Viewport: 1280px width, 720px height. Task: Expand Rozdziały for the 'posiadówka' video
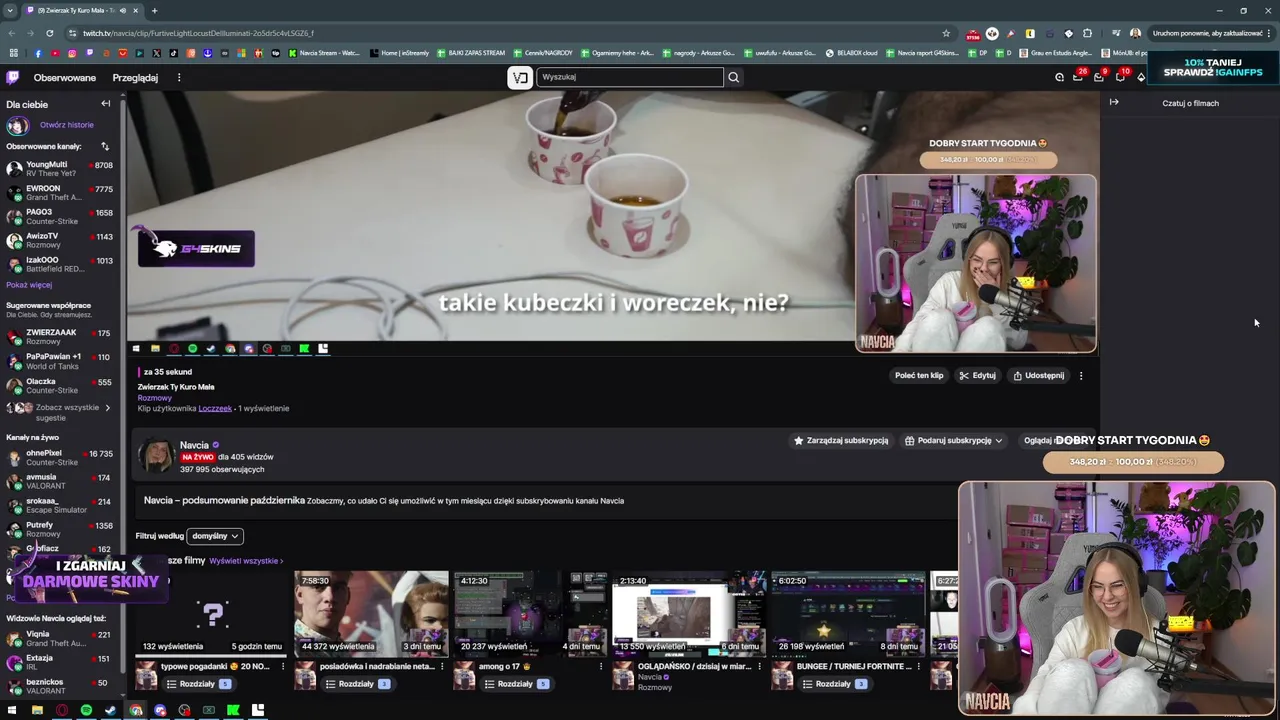356,684
